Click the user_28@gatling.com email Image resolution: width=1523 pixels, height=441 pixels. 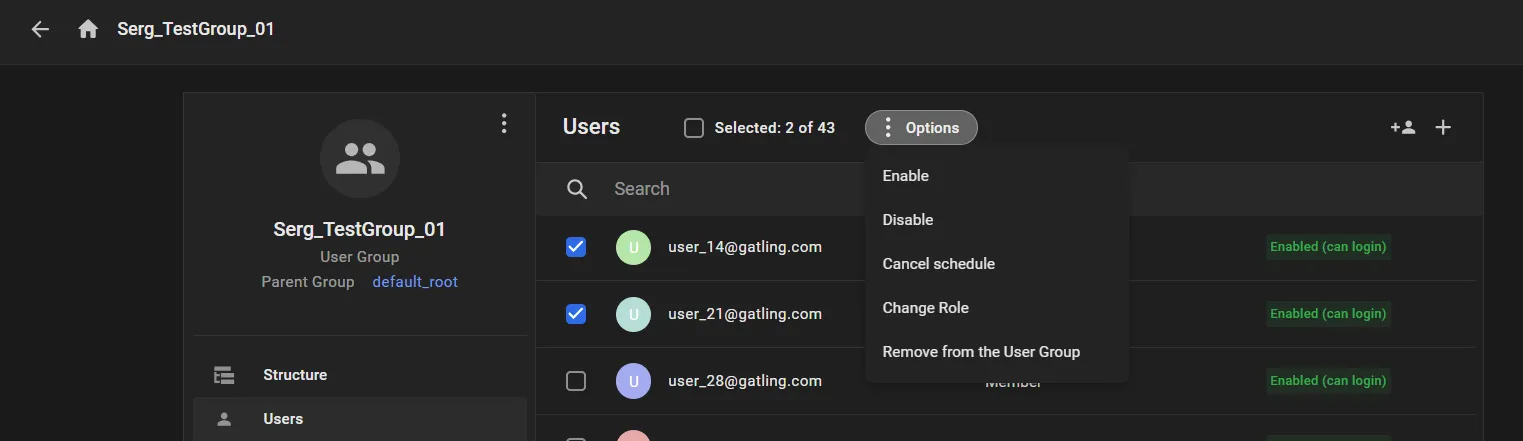[x=745, y=381]
